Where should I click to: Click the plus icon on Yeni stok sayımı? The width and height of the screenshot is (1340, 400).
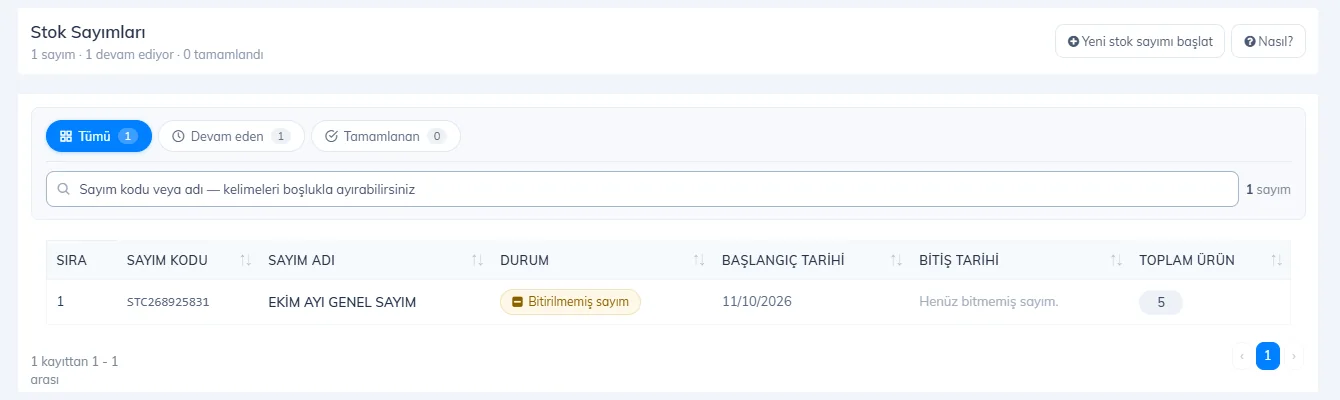(1073, 42)
